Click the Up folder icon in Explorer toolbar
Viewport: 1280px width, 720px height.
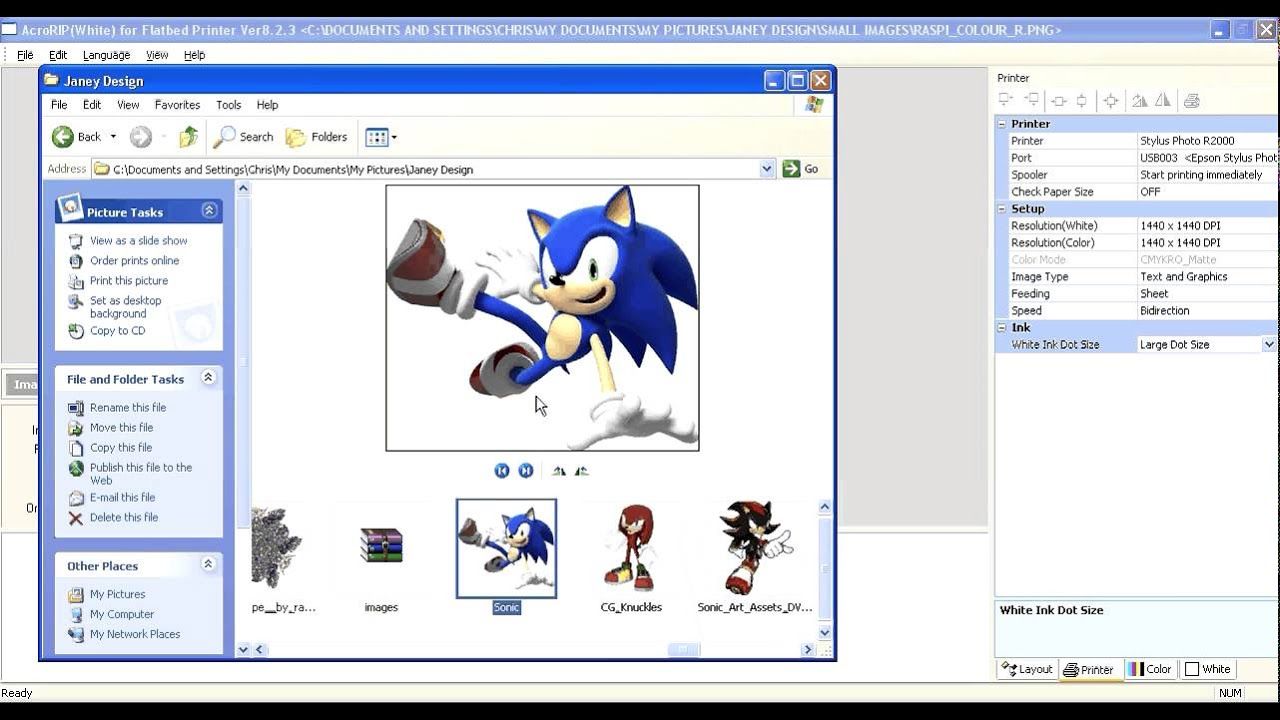(x=188, y=137)
